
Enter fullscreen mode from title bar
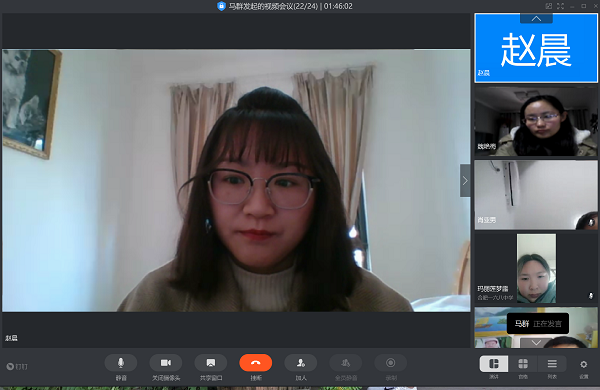[x=560, y=6]
